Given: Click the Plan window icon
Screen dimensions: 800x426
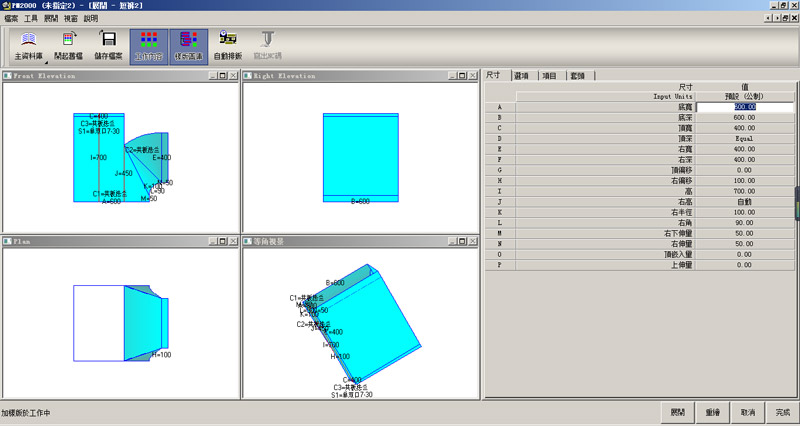Looking at the screenshot, I should tap(7, 241).
